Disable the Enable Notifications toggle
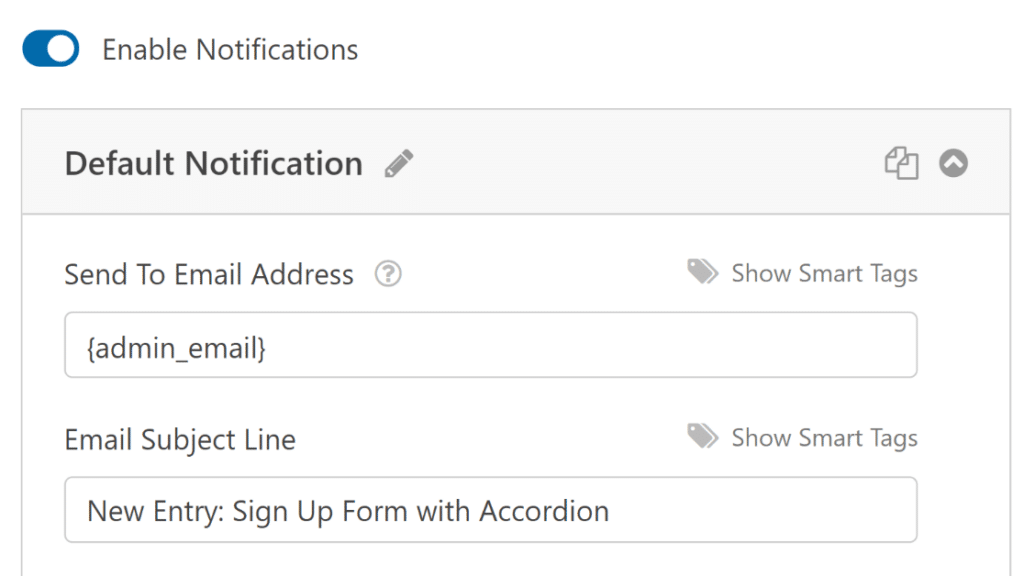The width and height of the screenshot is (1024, 576). pyautogui.click(x=49, y=48)
